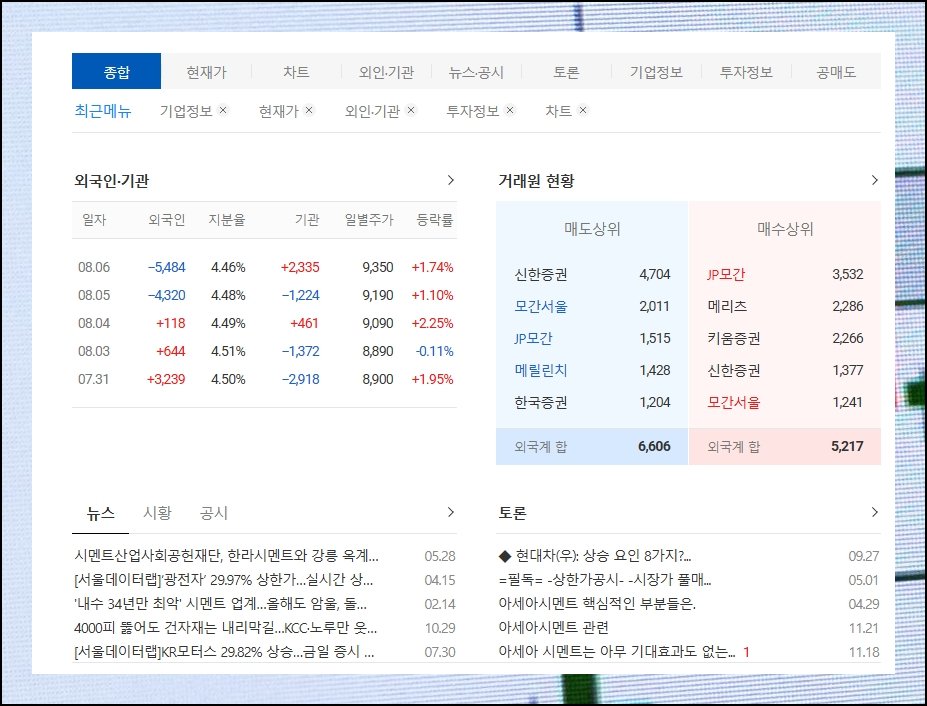Click the buyer 외국계 합 total 5,217

847,446
